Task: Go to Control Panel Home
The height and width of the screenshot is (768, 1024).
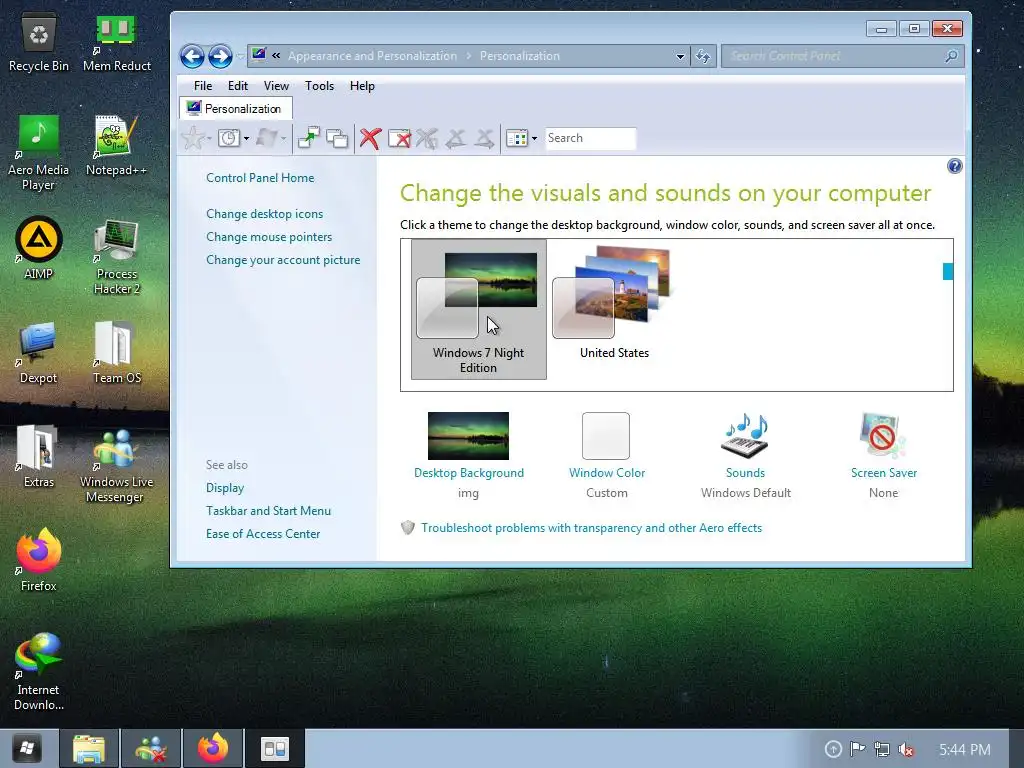Action: click(260, 178)
